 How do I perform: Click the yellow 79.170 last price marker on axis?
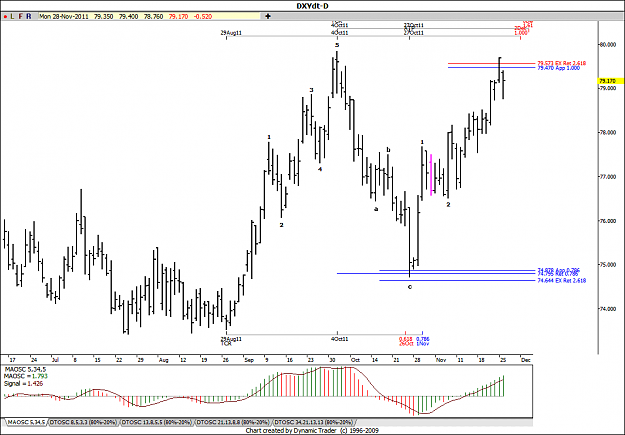tap(609, 81)
